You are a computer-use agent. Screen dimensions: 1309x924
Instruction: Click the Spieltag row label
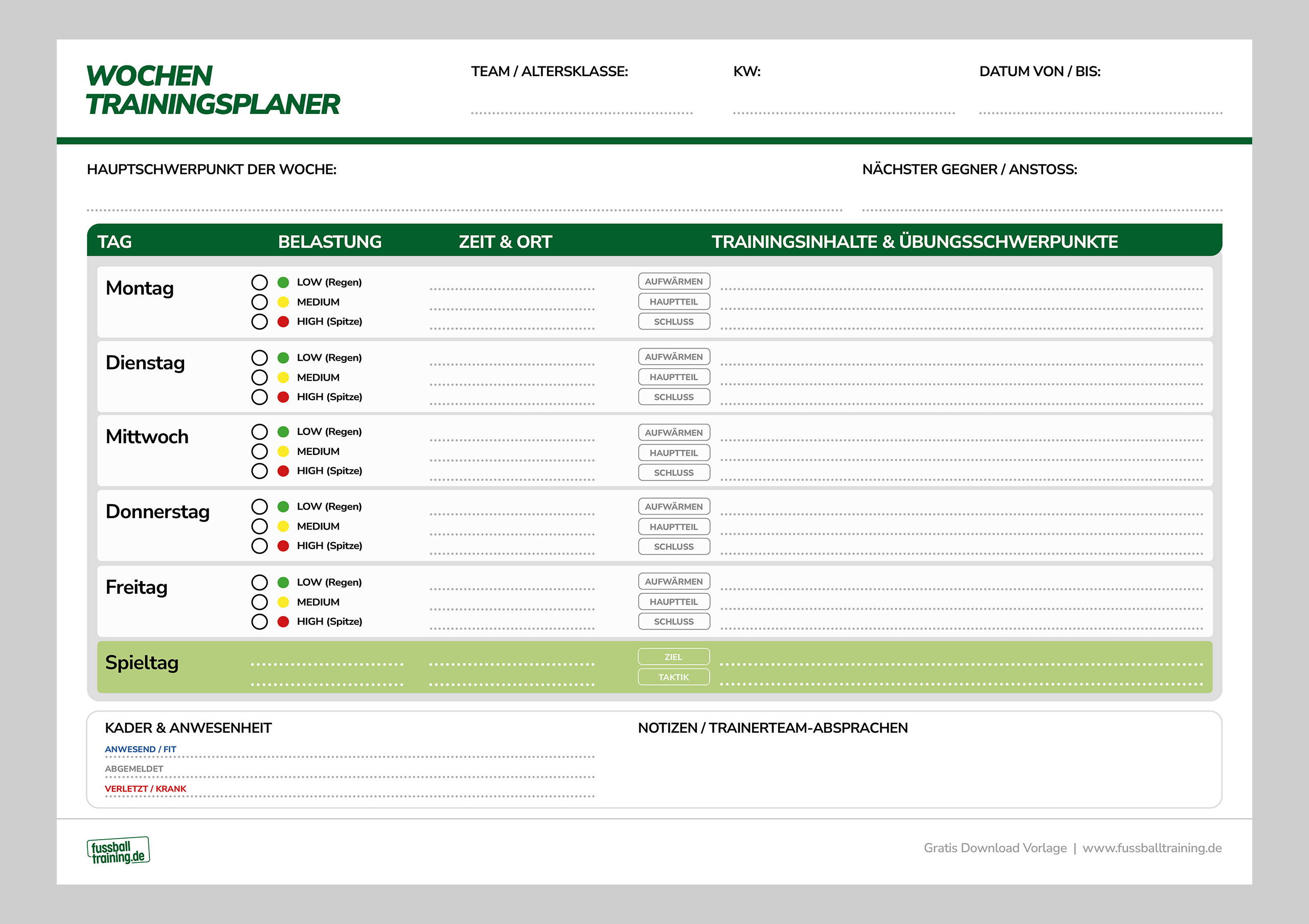[x=142, y=663]
